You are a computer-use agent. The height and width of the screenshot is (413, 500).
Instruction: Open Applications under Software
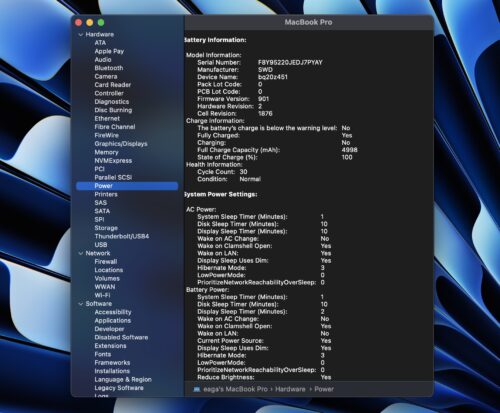click(113, 320)
